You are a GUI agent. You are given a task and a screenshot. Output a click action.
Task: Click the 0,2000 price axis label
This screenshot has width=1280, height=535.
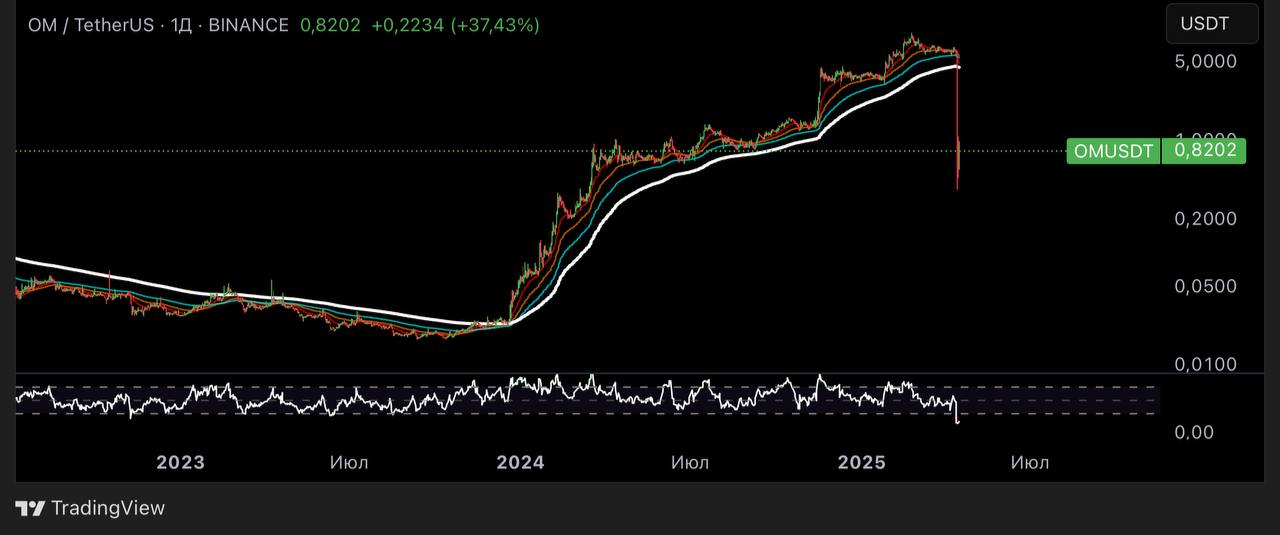pos(1205,218)
